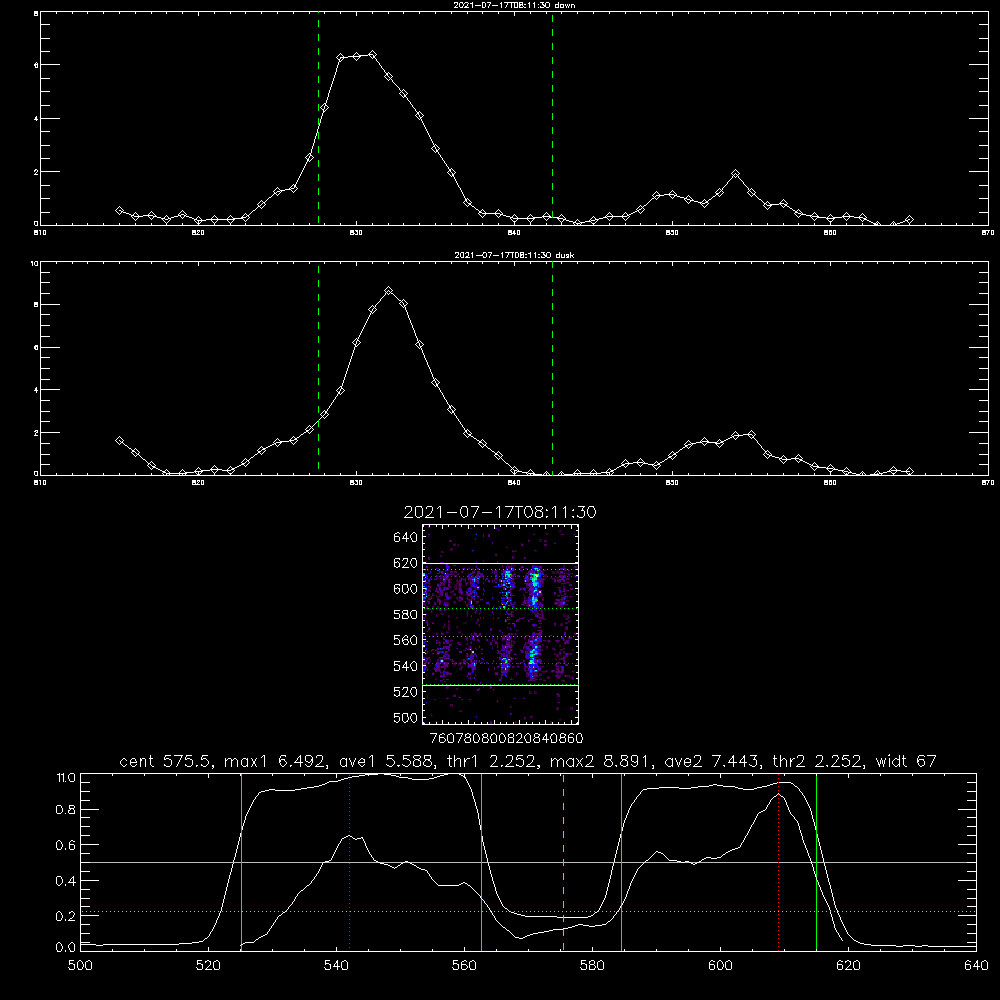1000x1000 pixels.
Task: Select green dashed line near 828 in dawn plot
Action: [318, 119]
